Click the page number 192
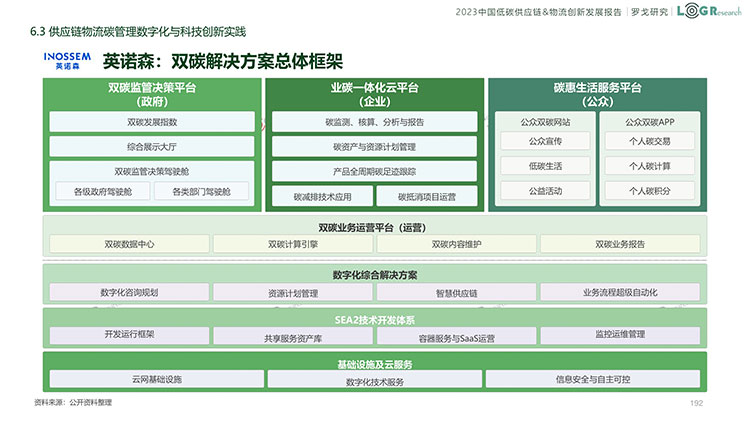This screenshot has width=750, height=422. click(x=696, y=403)
